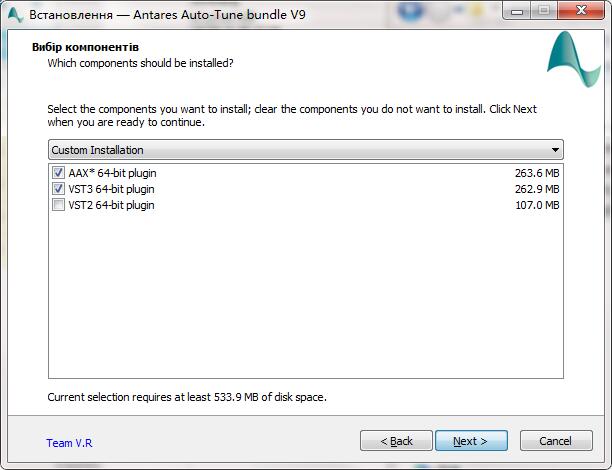Click the large Antares wave logo

coord(574,59)
